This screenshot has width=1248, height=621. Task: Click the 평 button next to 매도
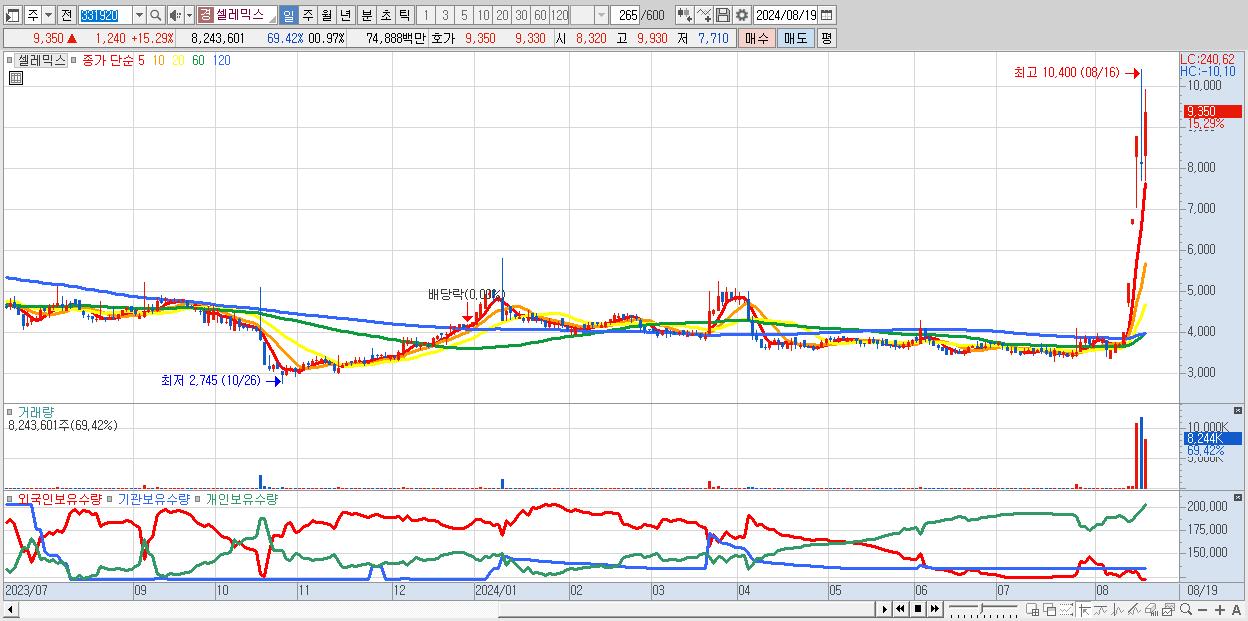[x=826, y=38]
